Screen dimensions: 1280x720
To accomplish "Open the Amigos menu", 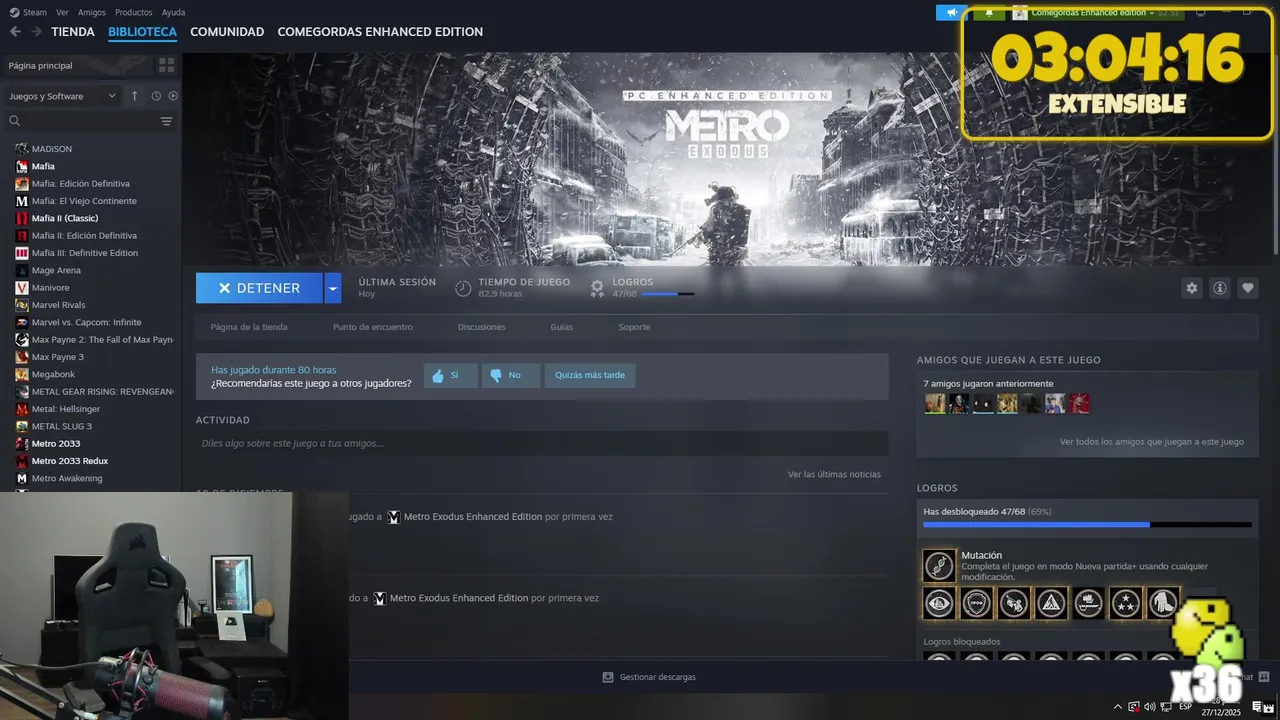I will (92, 12).
